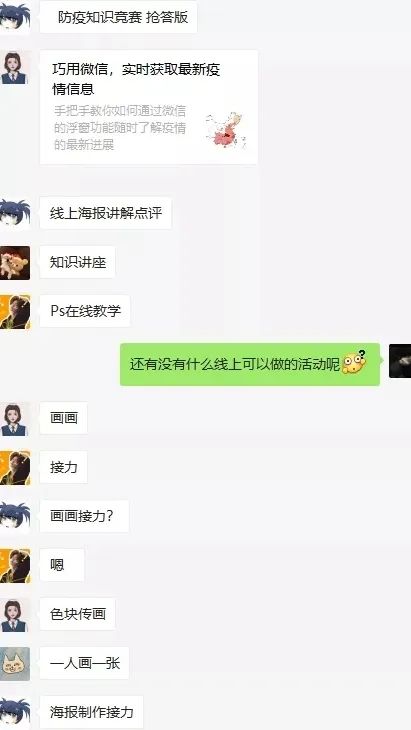Tap avatar beside 线上海报讲解点评 message

click(15, 214)
